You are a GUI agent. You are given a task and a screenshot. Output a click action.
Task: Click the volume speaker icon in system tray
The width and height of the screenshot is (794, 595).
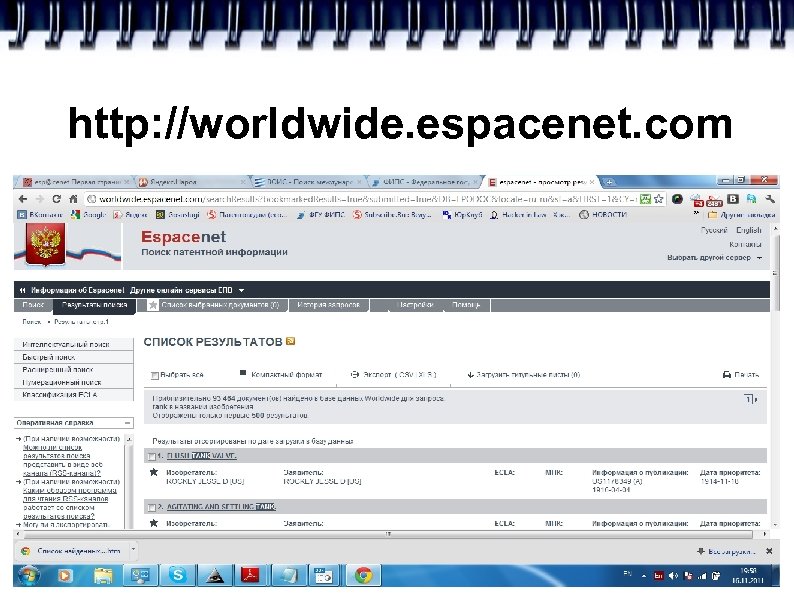(x=673, y=576)
